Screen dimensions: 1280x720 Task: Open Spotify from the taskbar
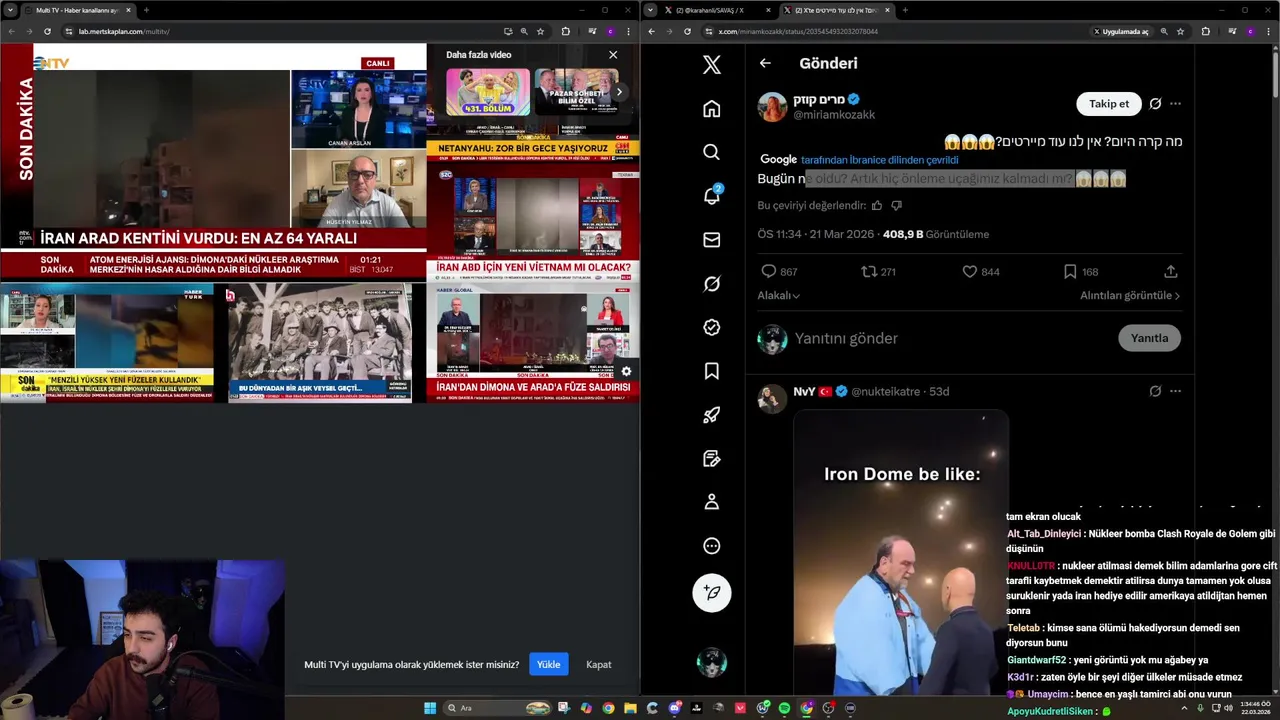pos(784,708)
